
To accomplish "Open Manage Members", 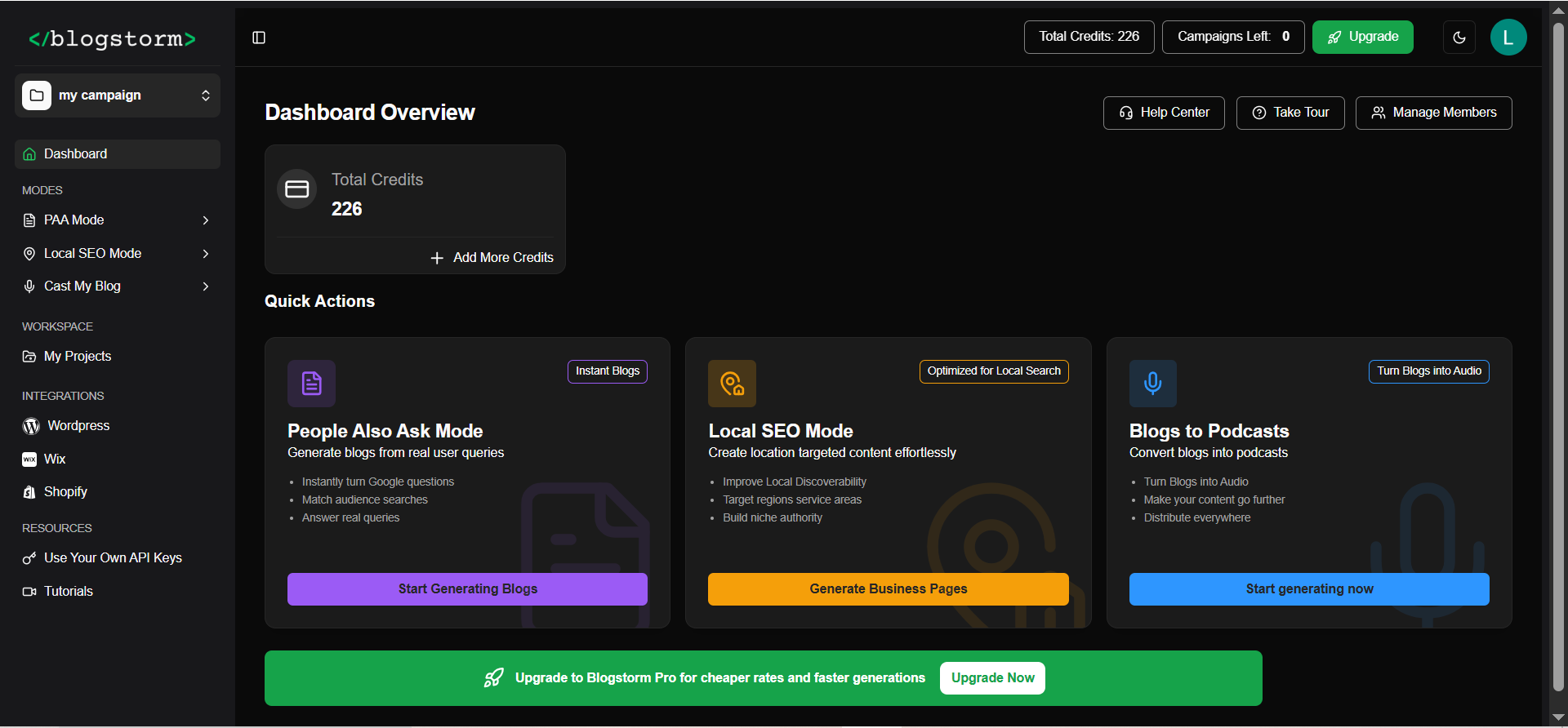I will point(1434,113).
